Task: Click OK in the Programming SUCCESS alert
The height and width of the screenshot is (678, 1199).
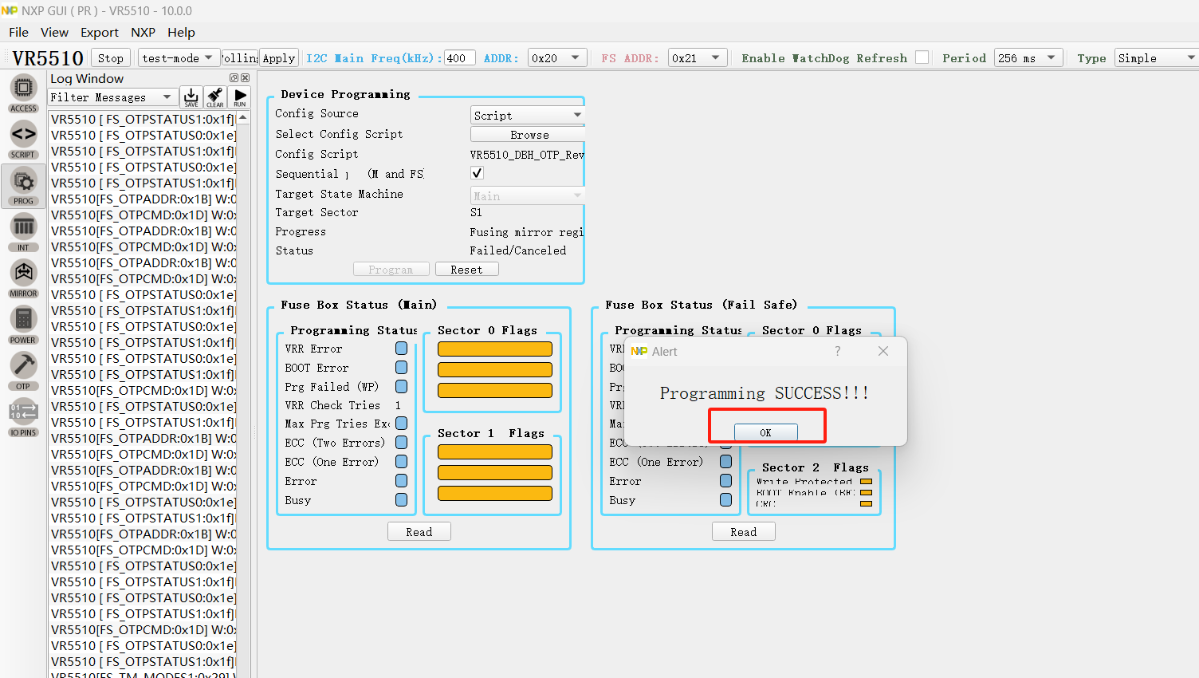Action: tap(765, 432)
